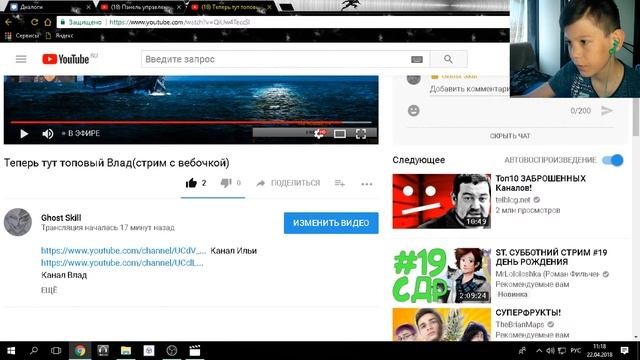
Task: Open Топ10 ЗАБРОШЕННЫХ Каналов thumbnail
Action: tap(442, 201)
